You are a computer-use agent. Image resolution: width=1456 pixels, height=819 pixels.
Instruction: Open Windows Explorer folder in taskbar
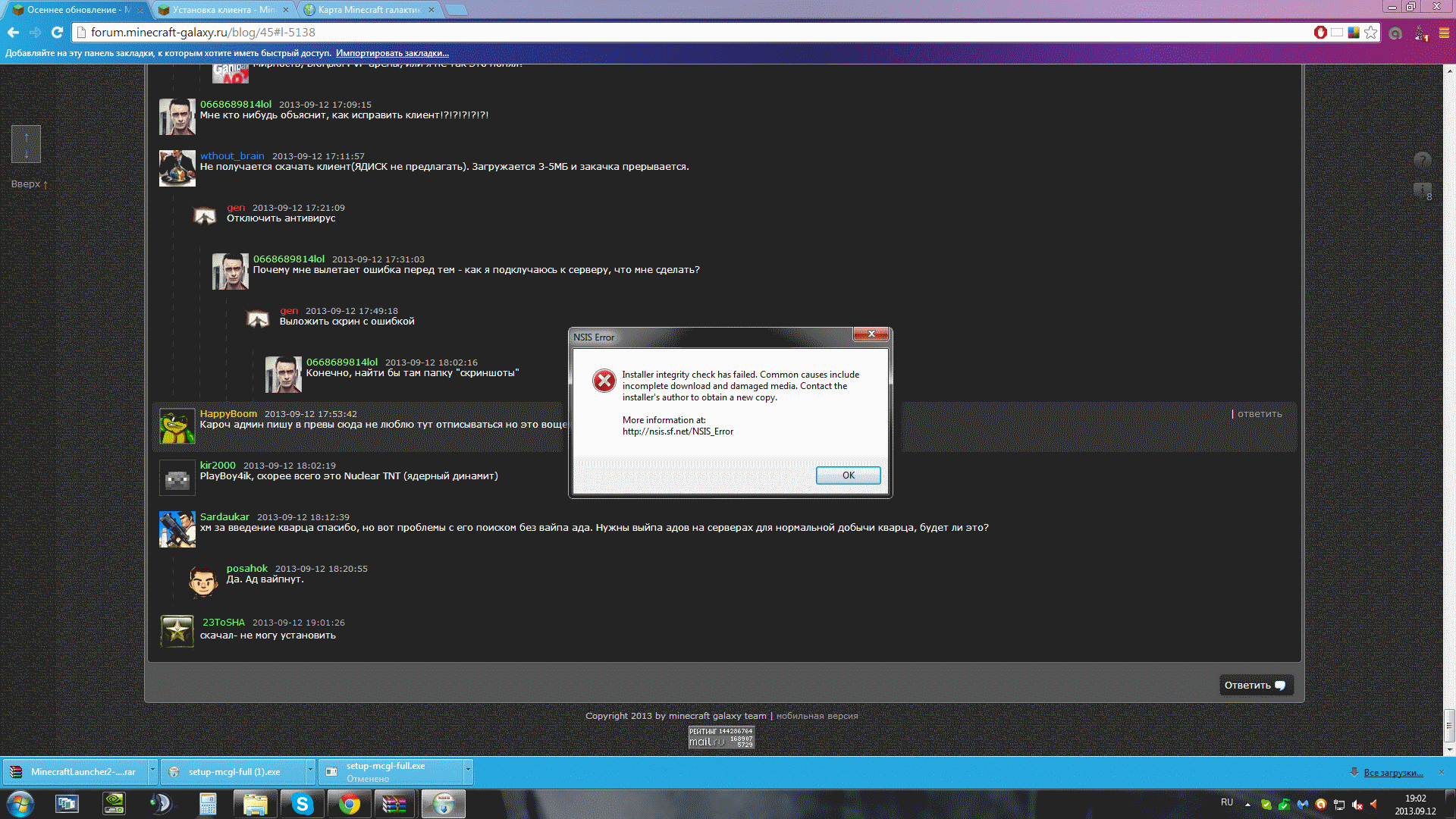(x=255, y=804)
